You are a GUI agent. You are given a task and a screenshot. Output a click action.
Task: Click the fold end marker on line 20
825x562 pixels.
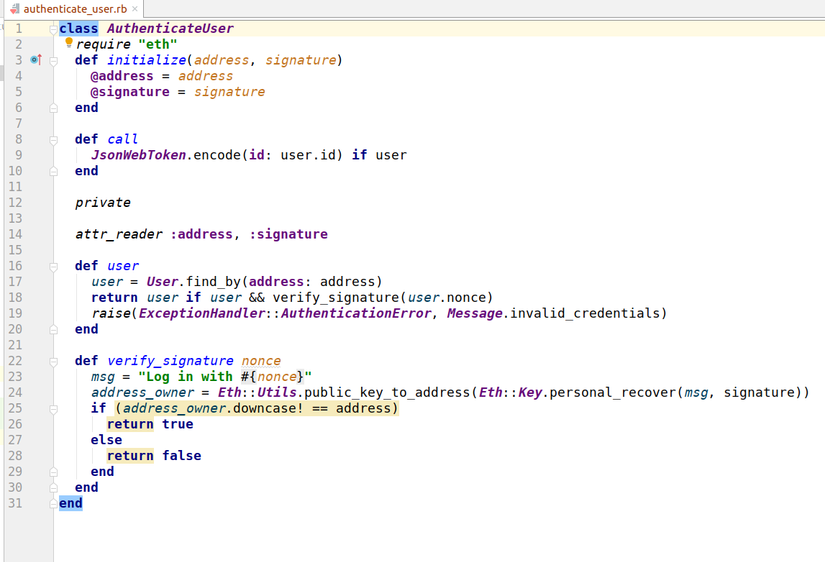point(53,330)
